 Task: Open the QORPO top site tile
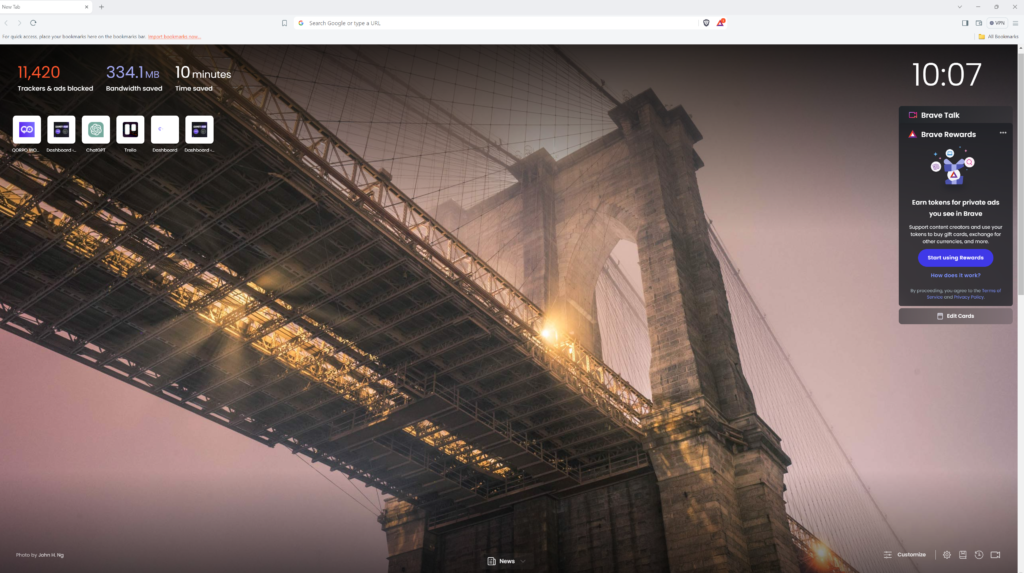(x=27, y=129)
